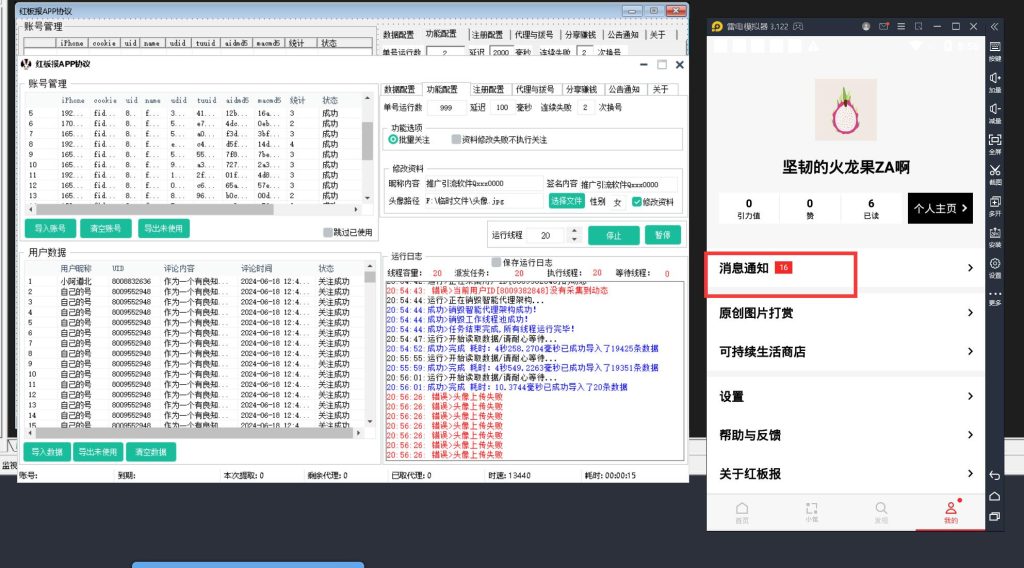
Task: Enable the 保存运行日志 checkbox
Action: [x=496, y=262]
